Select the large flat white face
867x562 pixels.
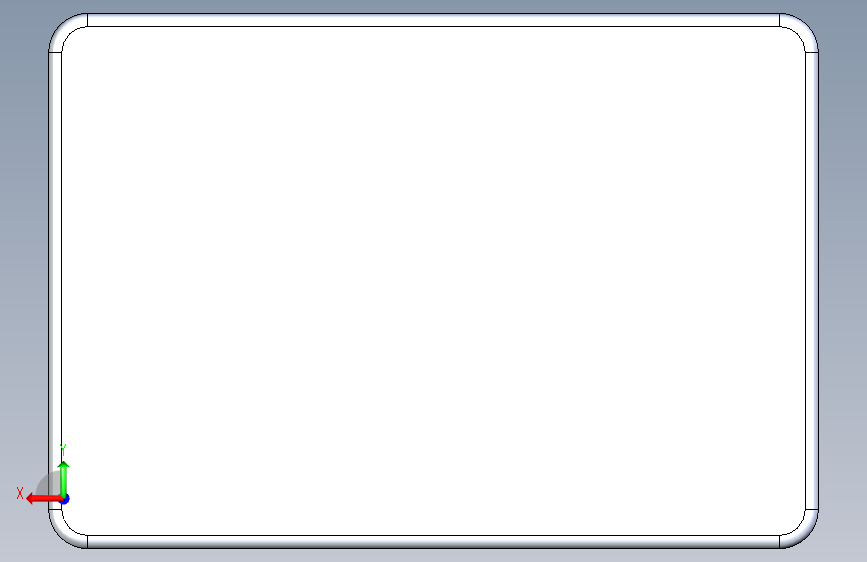pos(434,281)
